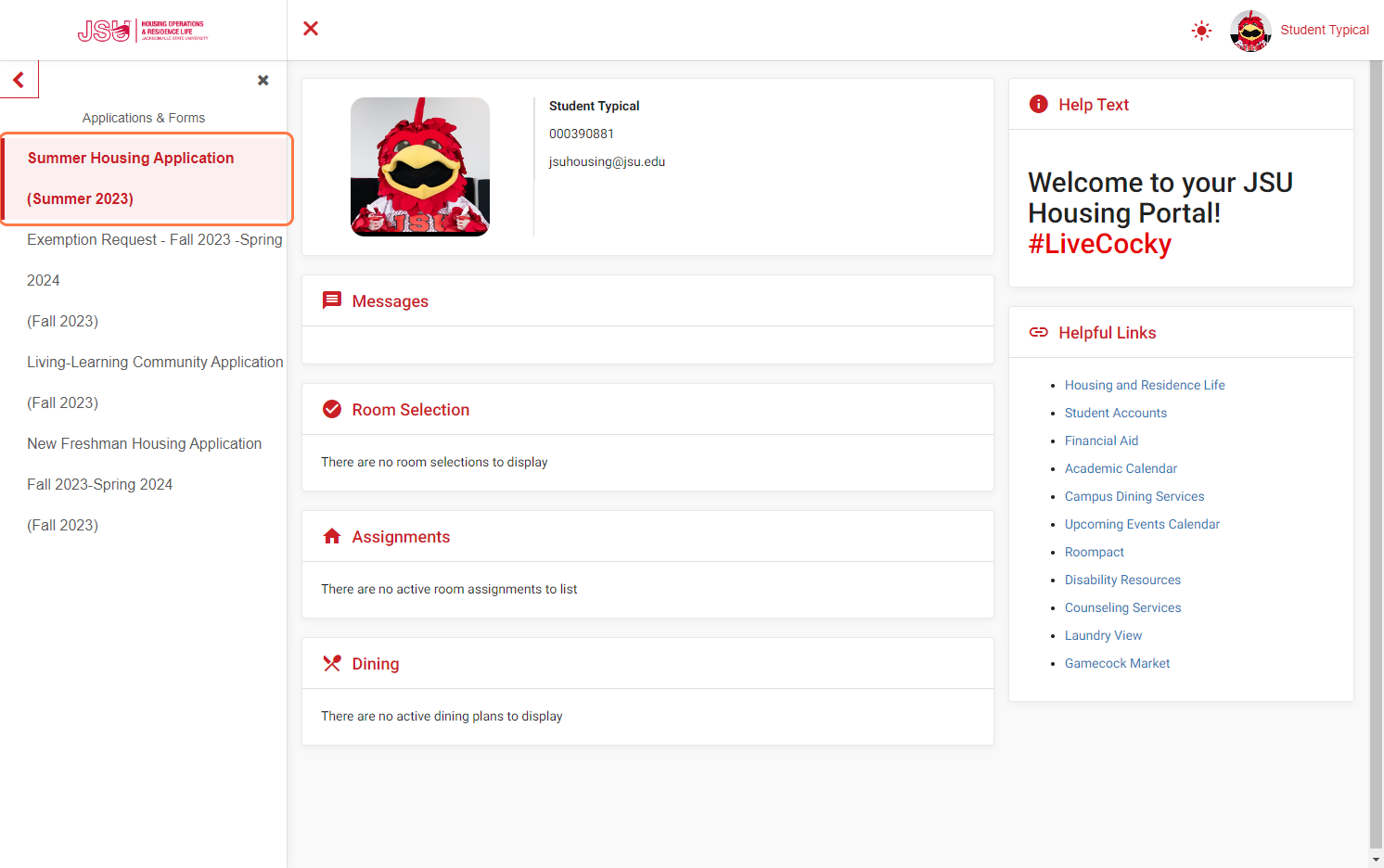The width and height of the screenshot is (1384, 868).
Task: Open the Financial Aid link
Action: coord(1101,440)
